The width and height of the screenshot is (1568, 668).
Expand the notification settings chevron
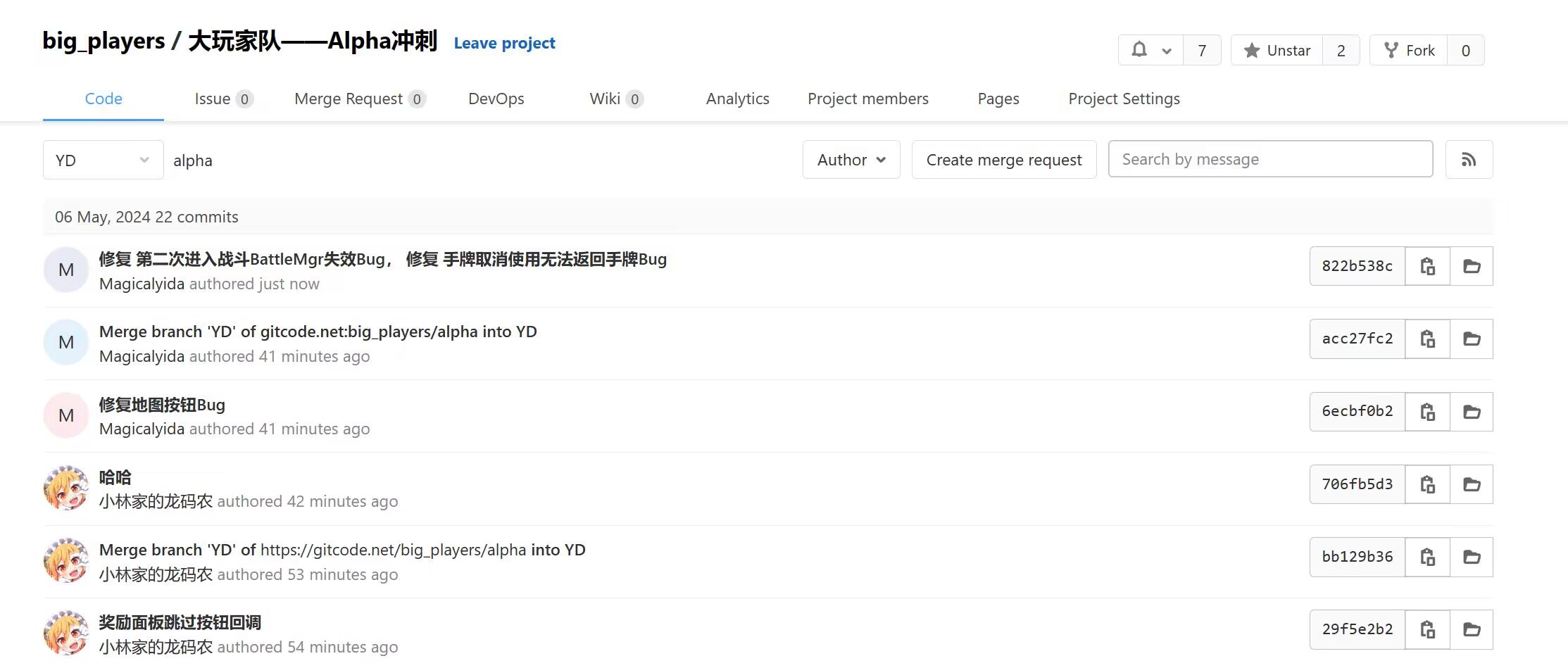click(1167, 51)
